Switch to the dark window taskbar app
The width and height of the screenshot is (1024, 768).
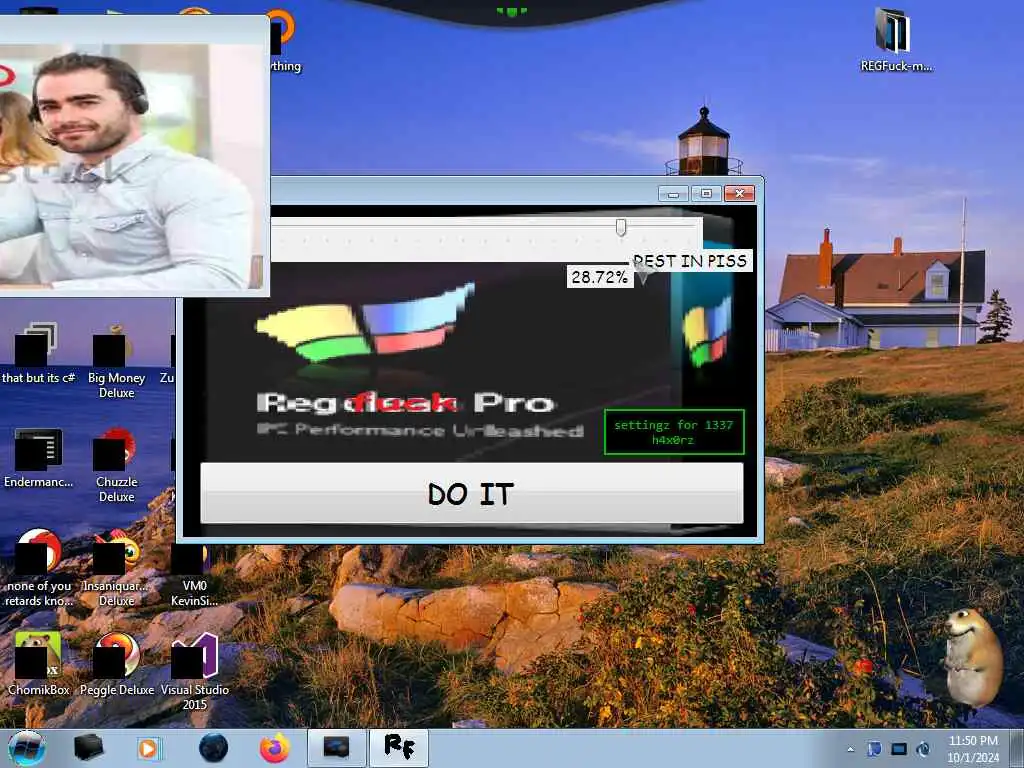pyautogui.click(x=336, y=748)
